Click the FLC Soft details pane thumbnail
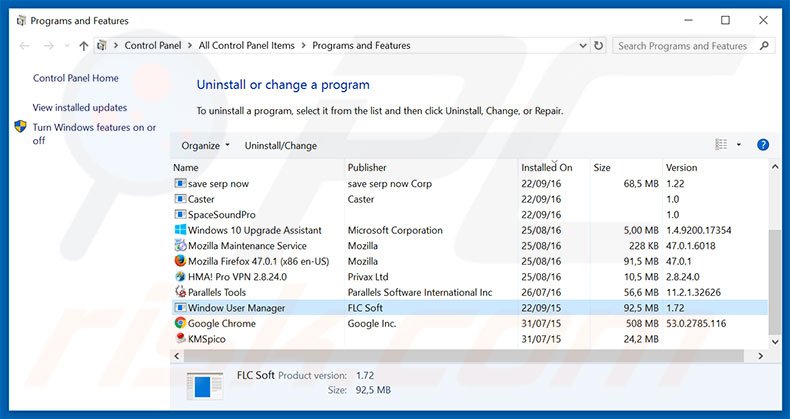This screenshot has height=419, width=790. coord(205,386)
